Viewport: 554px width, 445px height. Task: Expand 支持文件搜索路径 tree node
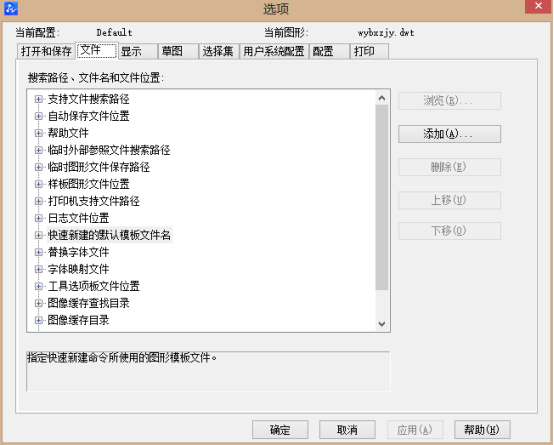click(39, 99)
